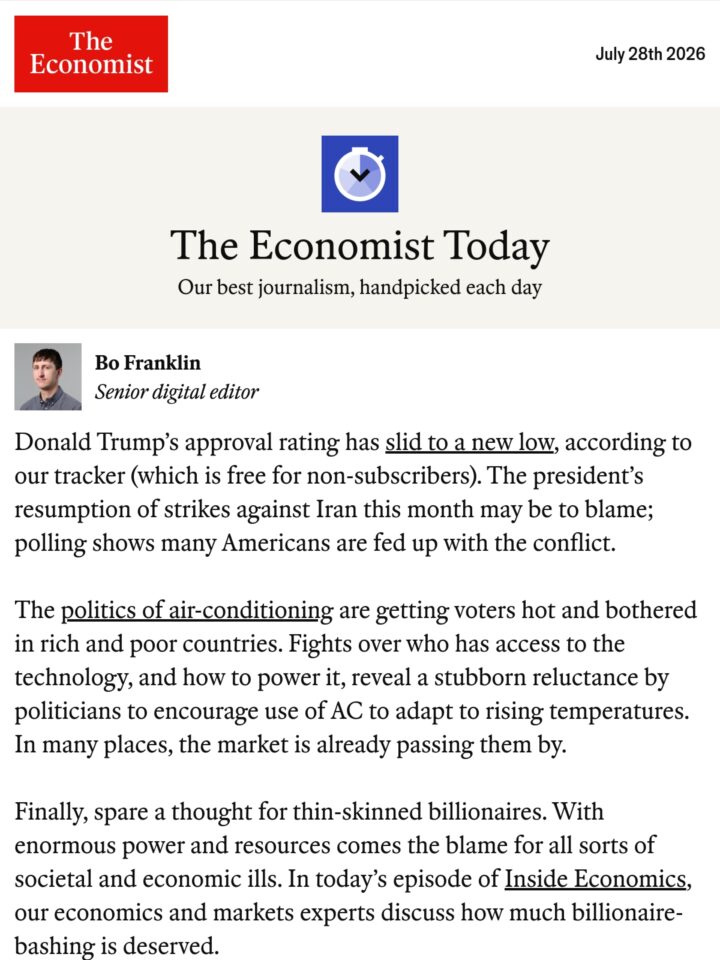Screen dimensions: 720x960
Task: Click the 'Senior digital editor' title text
Action: (177, 392)
